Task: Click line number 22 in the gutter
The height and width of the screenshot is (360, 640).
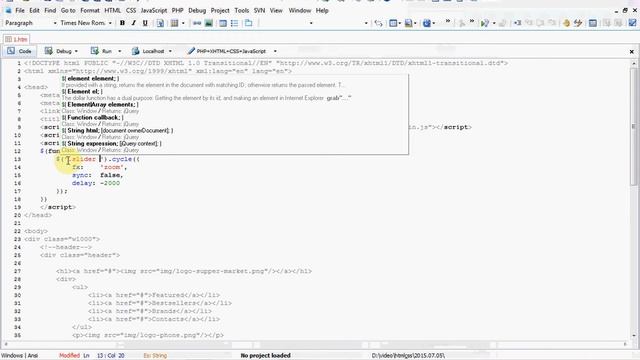Action: coord(17,231)
